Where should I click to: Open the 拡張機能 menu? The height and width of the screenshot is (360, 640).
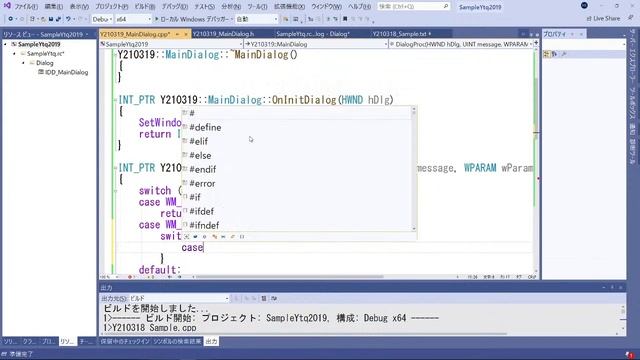point(289,7)
